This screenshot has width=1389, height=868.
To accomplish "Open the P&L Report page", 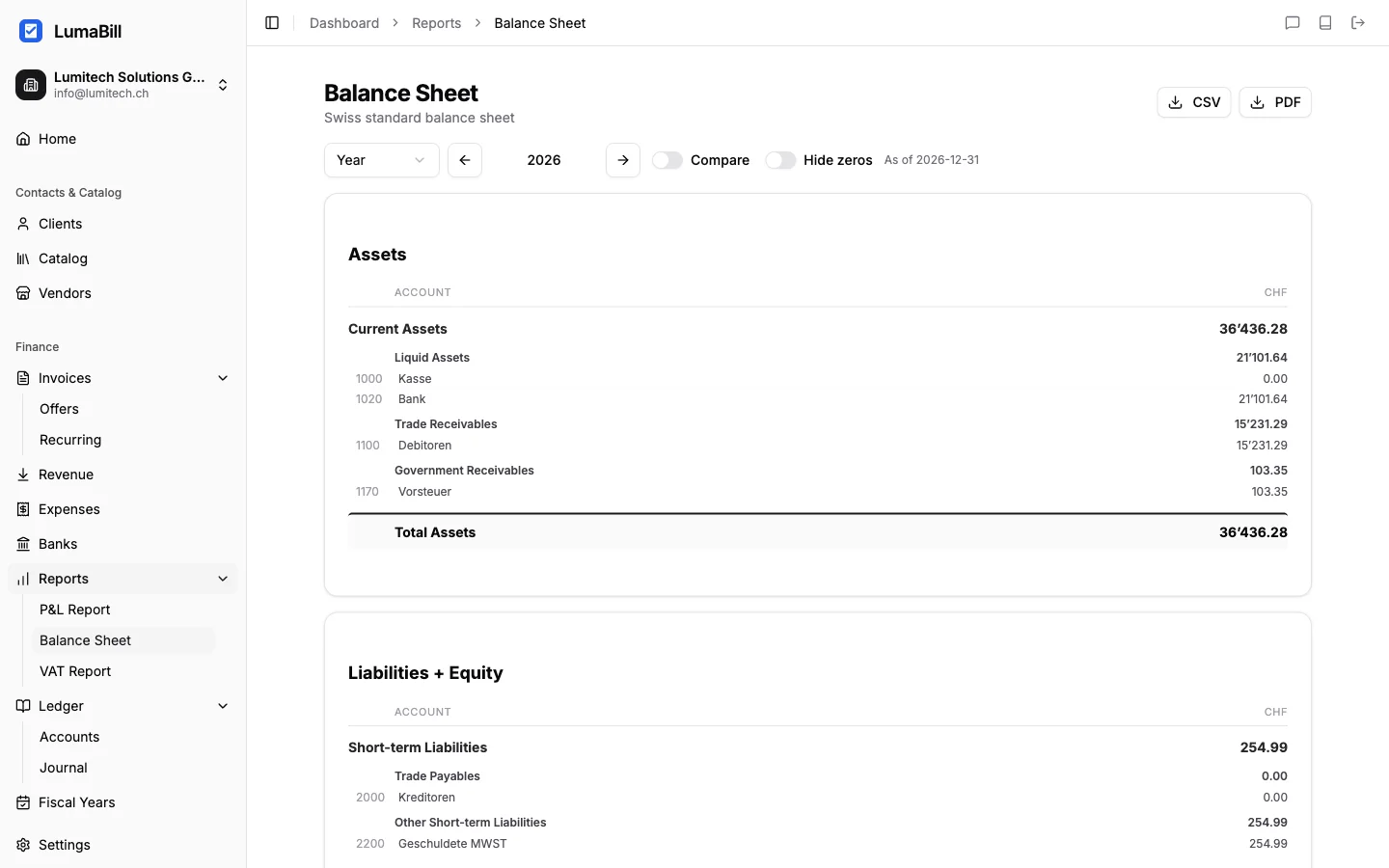I will [75, 609].
